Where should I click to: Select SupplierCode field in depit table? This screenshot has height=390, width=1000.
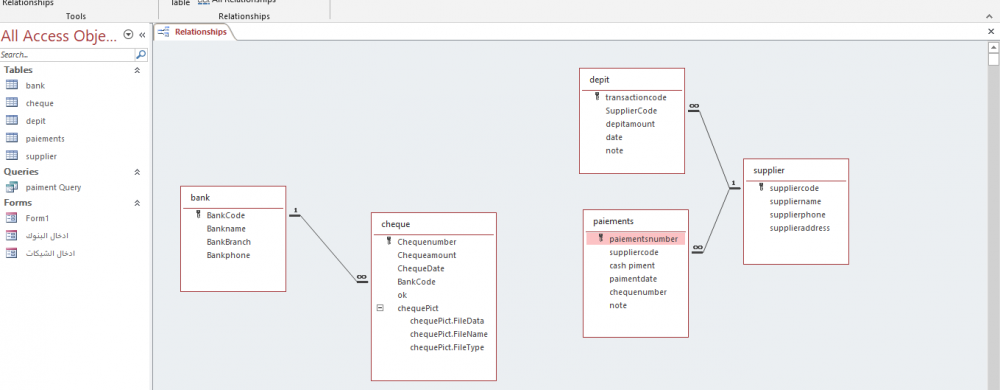[x=631, y=111]
